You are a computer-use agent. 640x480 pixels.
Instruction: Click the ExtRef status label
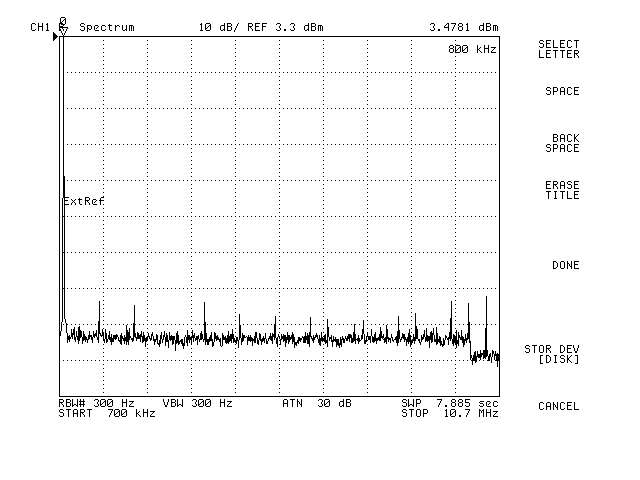tap(84, 201)
